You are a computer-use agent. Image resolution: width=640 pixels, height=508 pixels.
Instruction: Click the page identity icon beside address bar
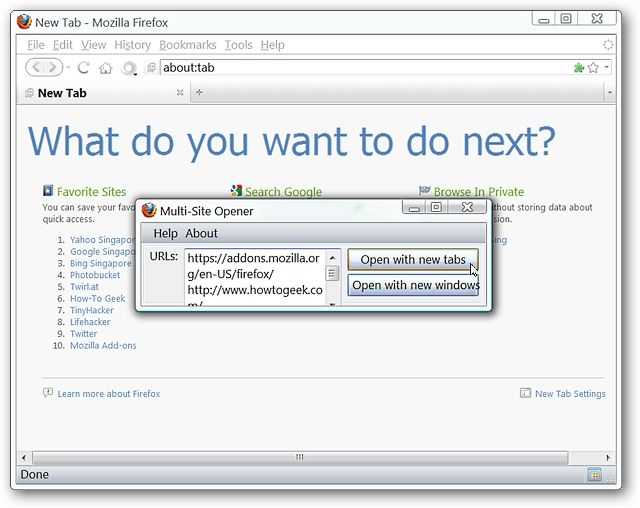[151, 67]
